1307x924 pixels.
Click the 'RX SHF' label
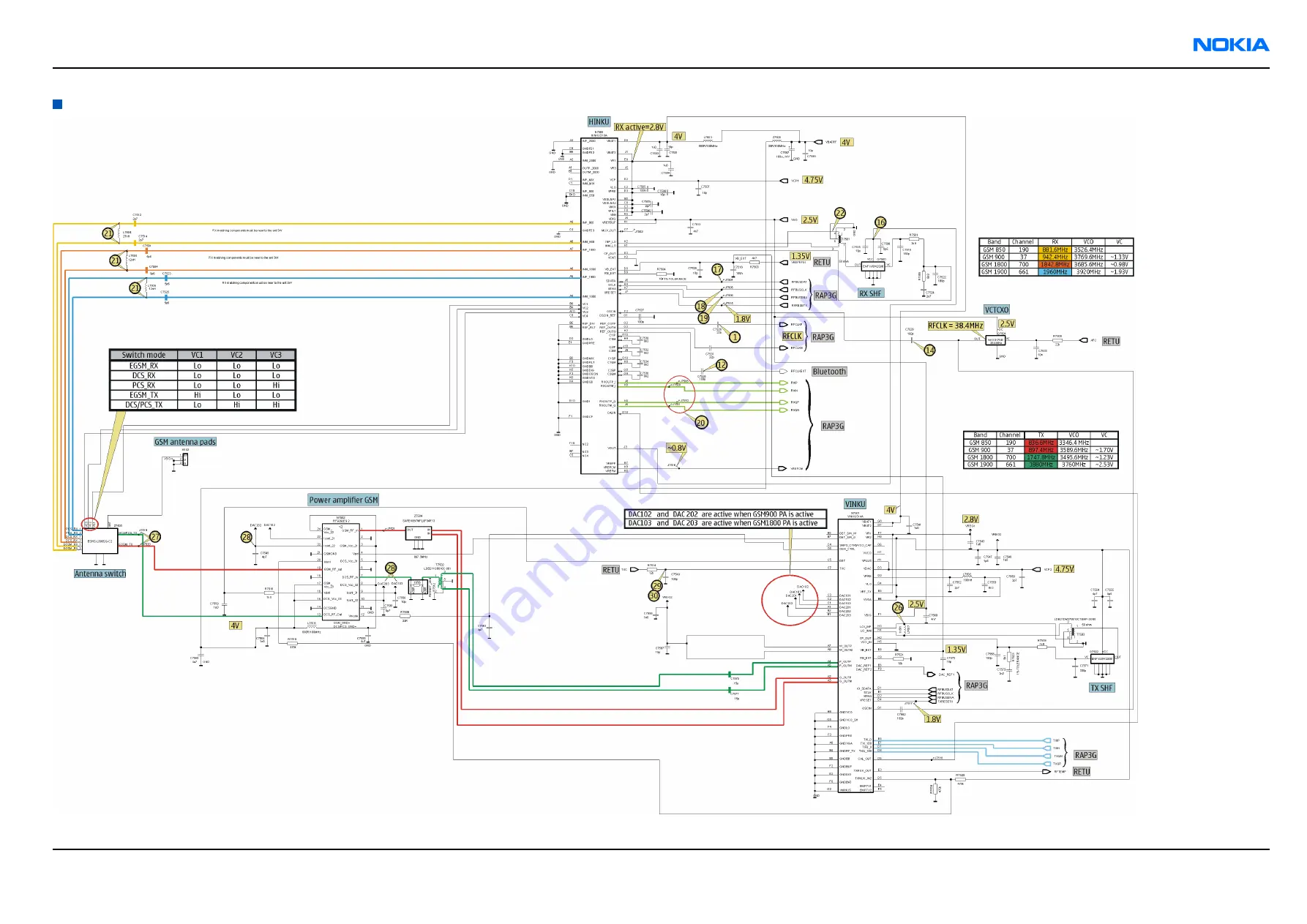pos(870,293)
